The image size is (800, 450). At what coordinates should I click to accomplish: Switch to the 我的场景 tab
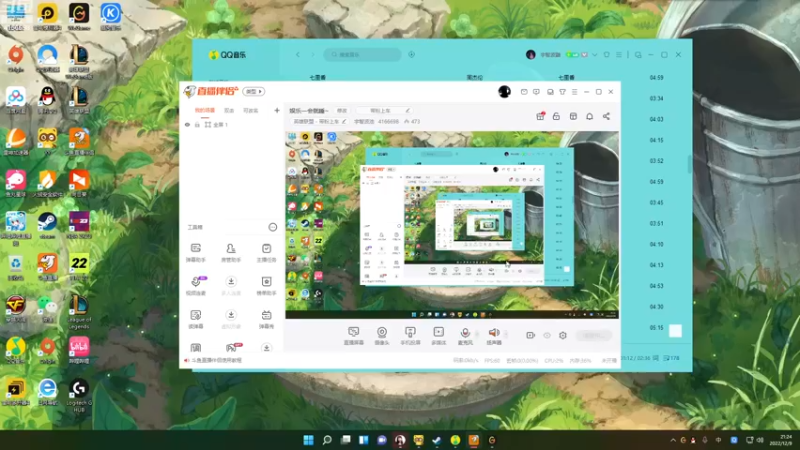(x=205, y=110)
